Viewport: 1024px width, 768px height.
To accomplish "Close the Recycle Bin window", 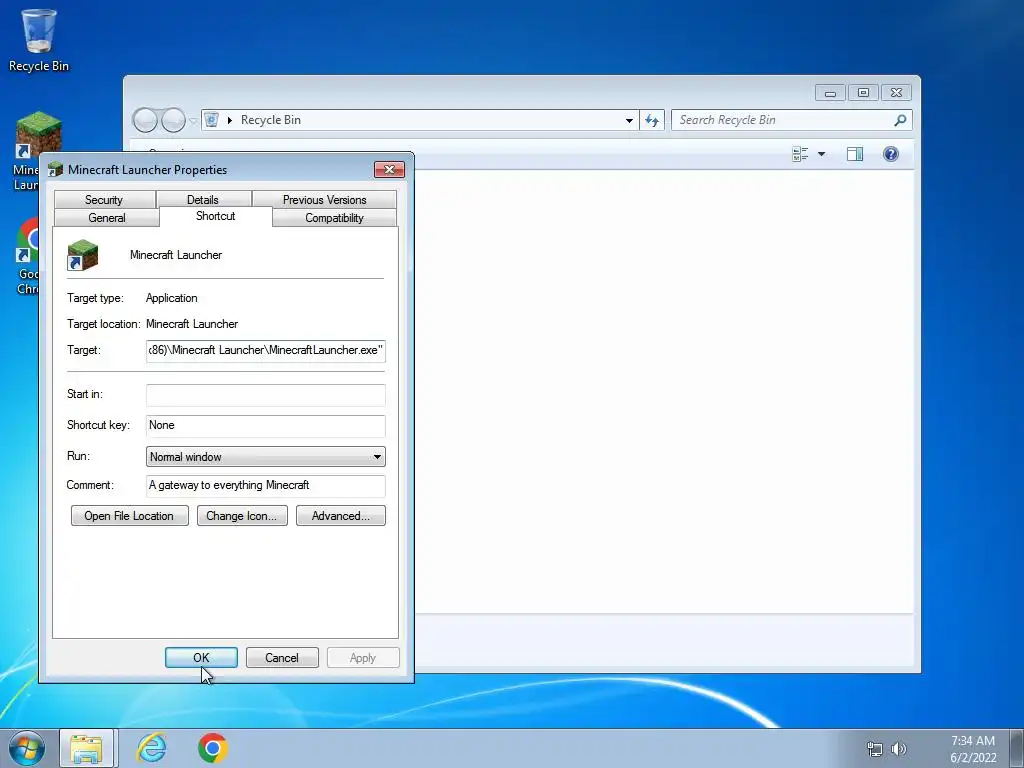I will click(x=897, y=93).
